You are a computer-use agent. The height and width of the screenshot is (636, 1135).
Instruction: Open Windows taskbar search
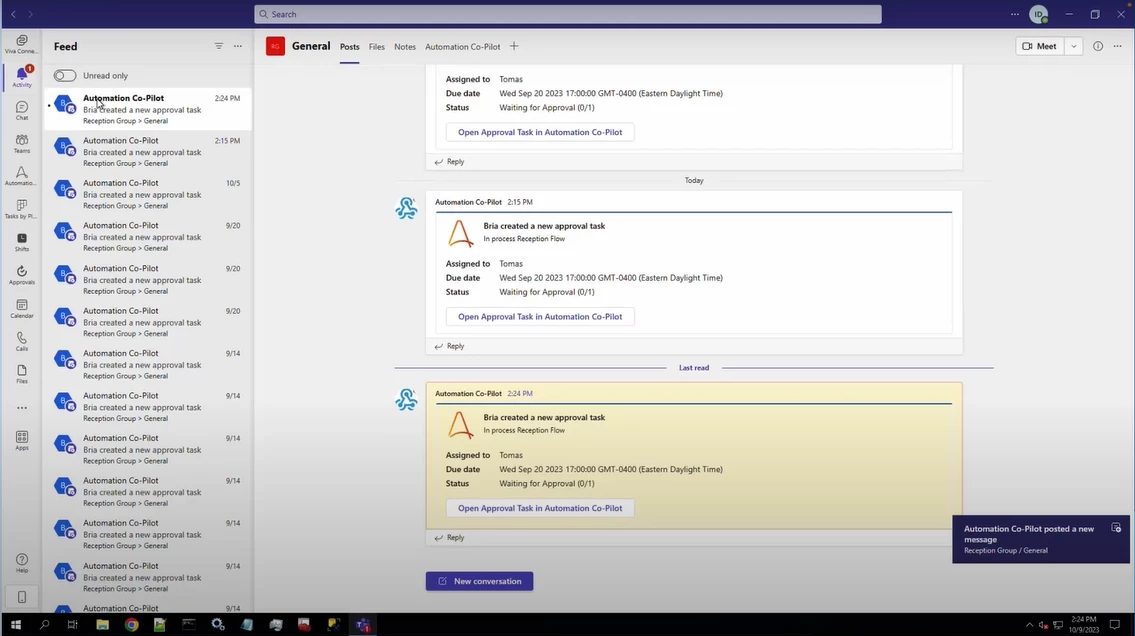pos(44,624)
